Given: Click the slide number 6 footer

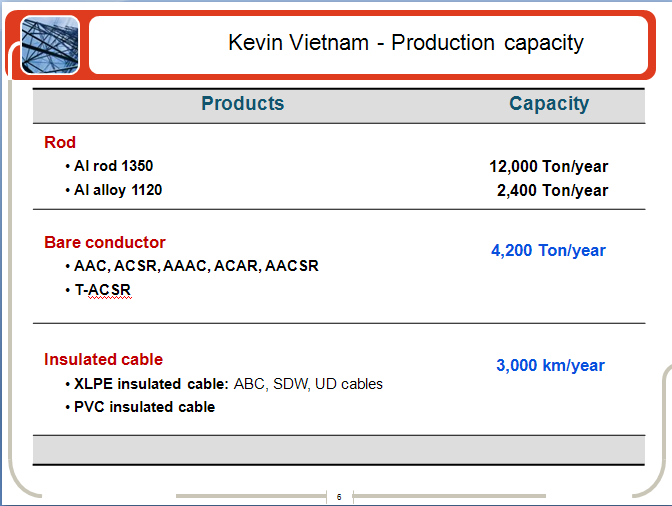Looking at the screenshot, I should pos(339,497).
